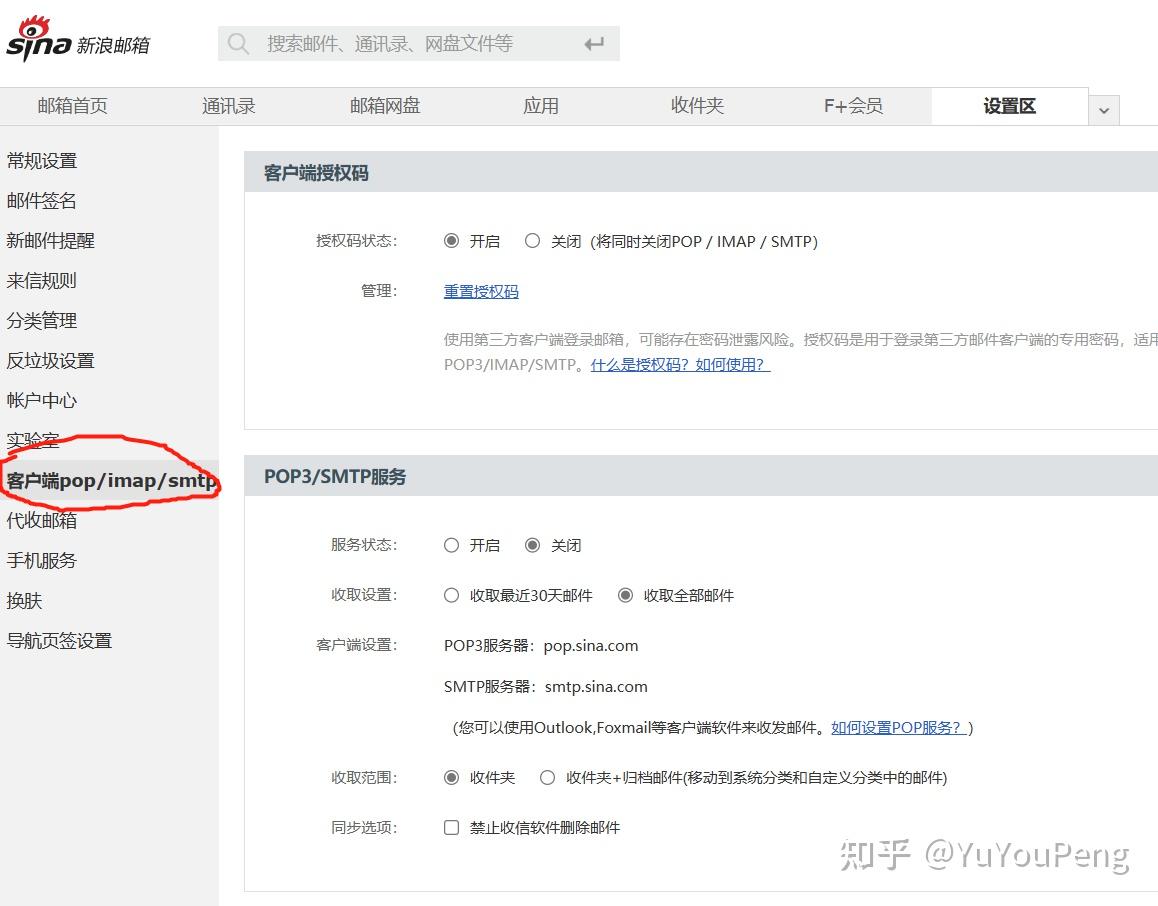Open the 应用 menu item

pyautogui.click(x=540, y=105)
